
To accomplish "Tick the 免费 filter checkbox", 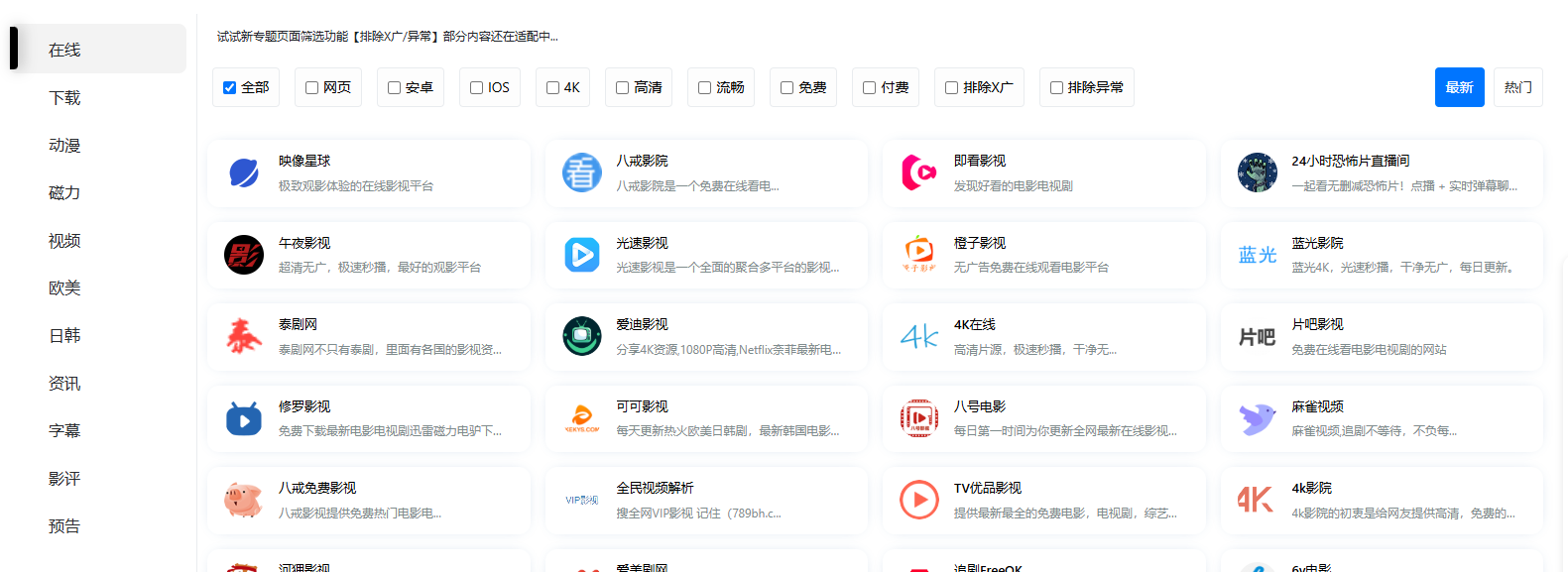I will pos(786,88).
